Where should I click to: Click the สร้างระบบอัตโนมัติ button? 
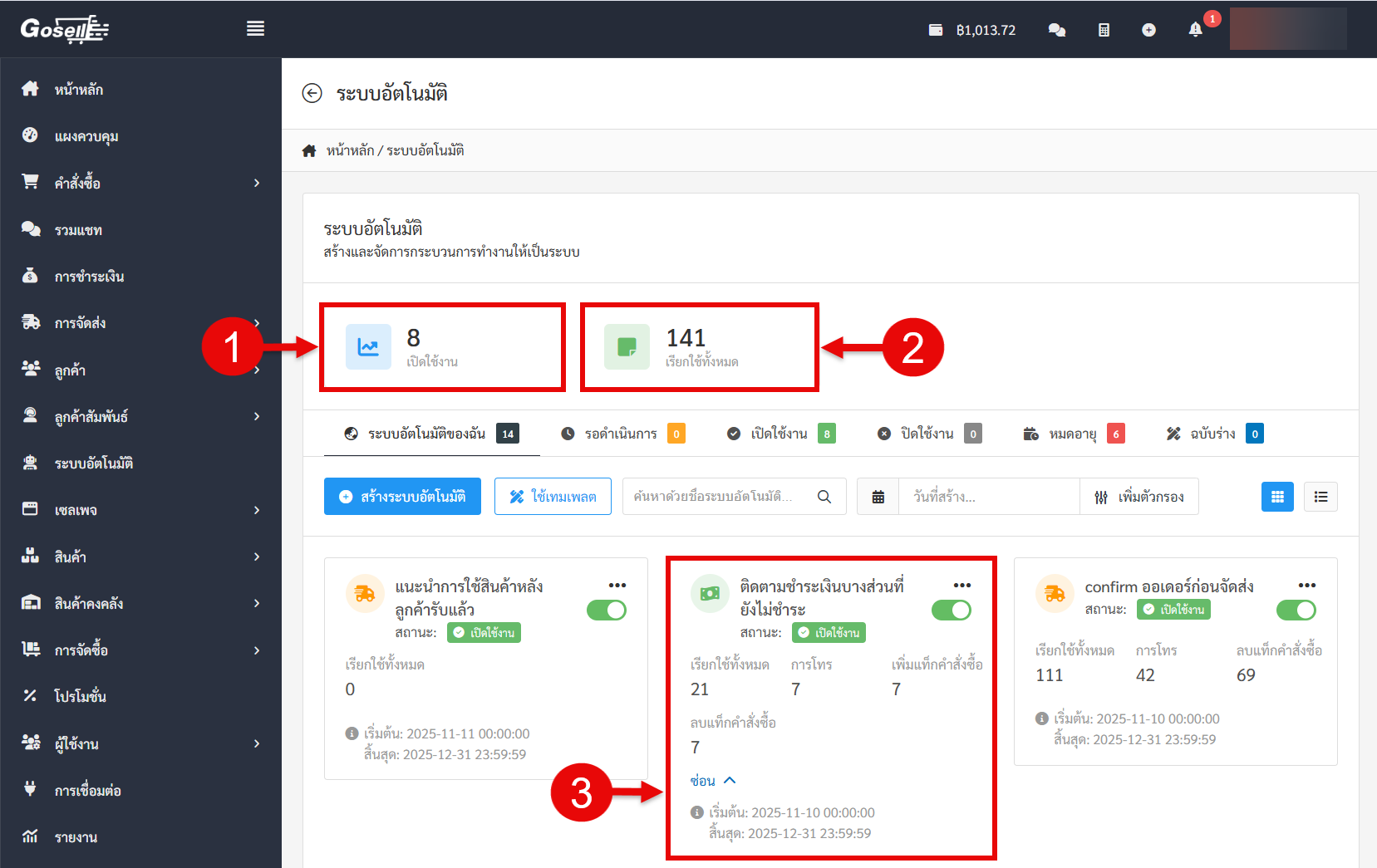tap(402, 497)
